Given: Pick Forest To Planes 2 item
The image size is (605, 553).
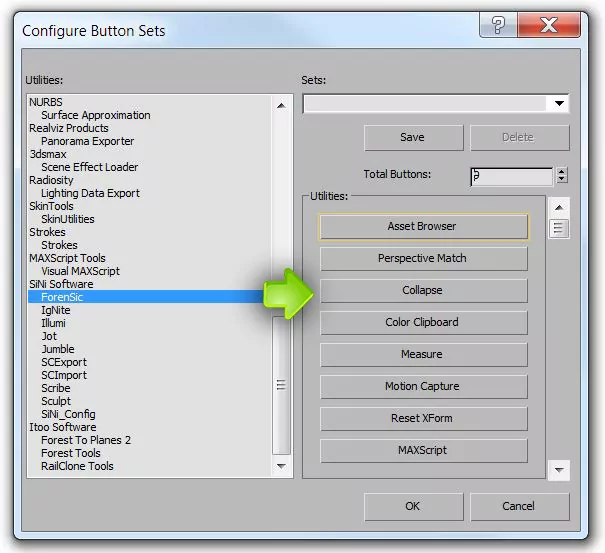Looking at the screenshot, I should 85,440.
